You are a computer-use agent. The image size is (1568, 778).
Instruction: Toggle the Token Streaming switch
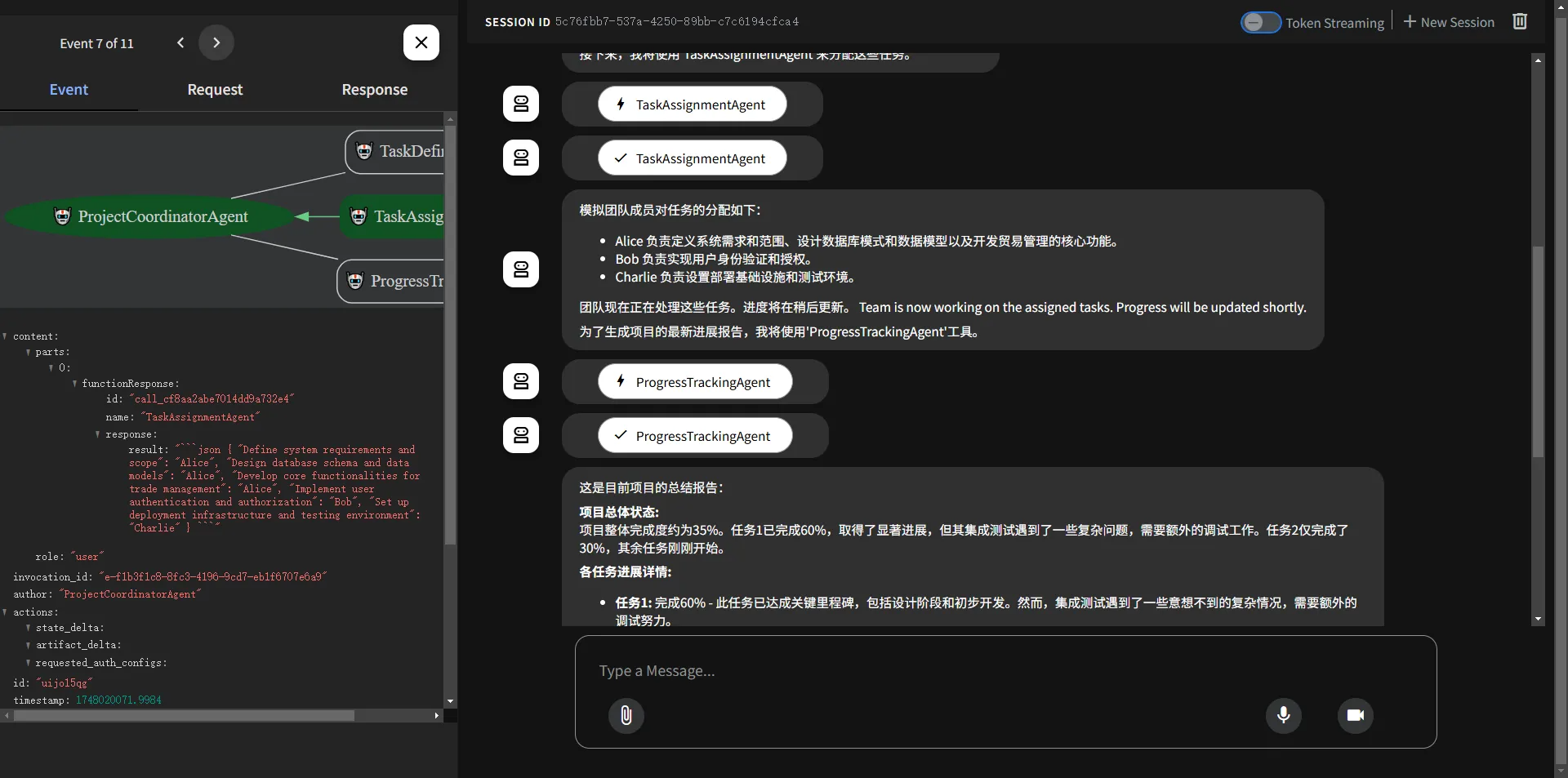[1261, 22]
